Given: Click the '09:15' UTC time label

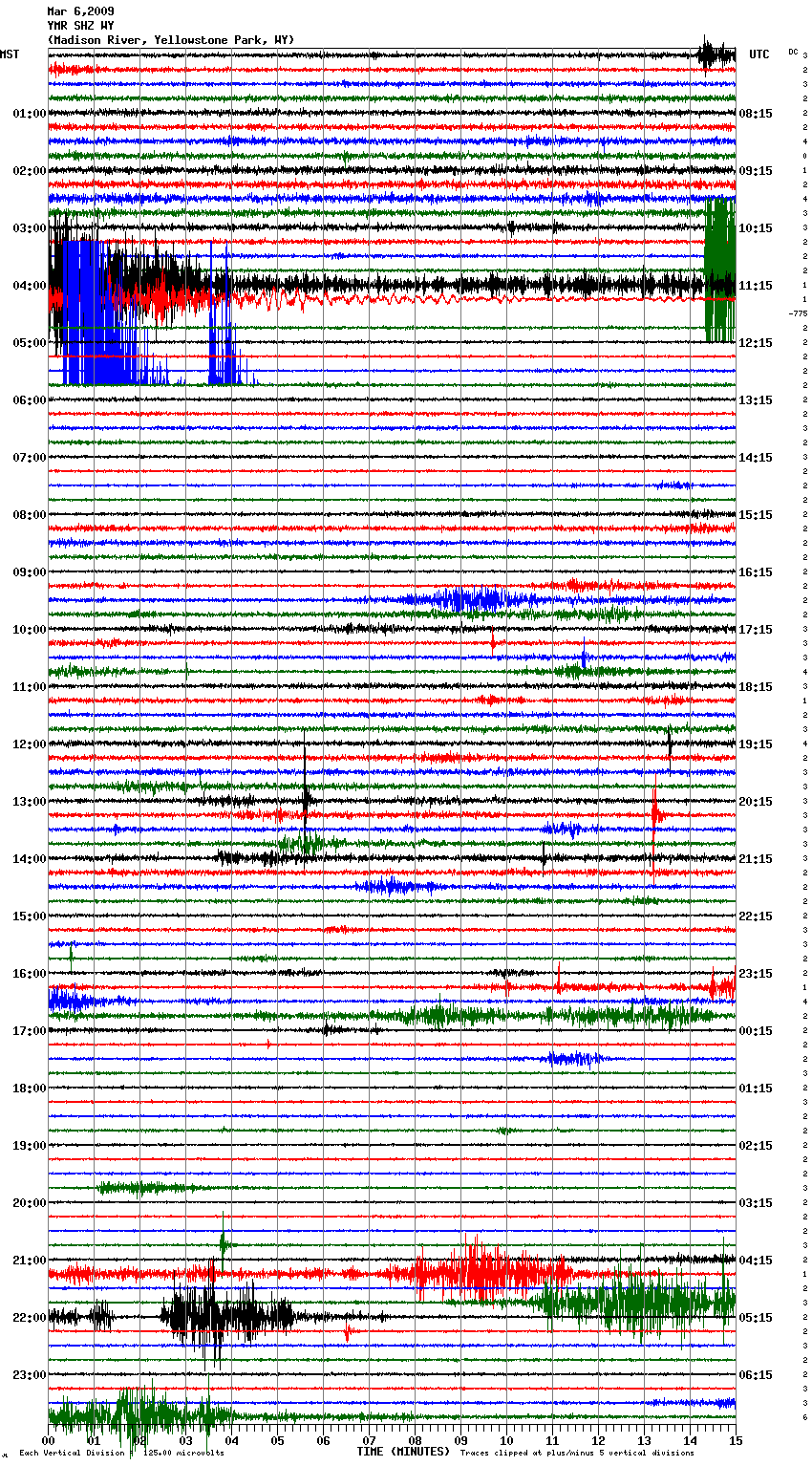Looking at the screenshot, I should coord(756,171).
